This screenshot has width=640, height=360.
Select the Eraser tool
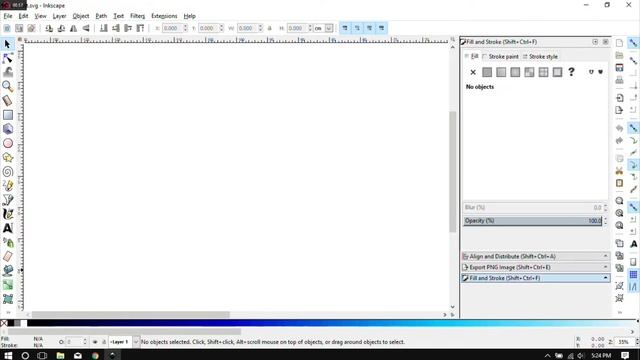pos(7,256)
